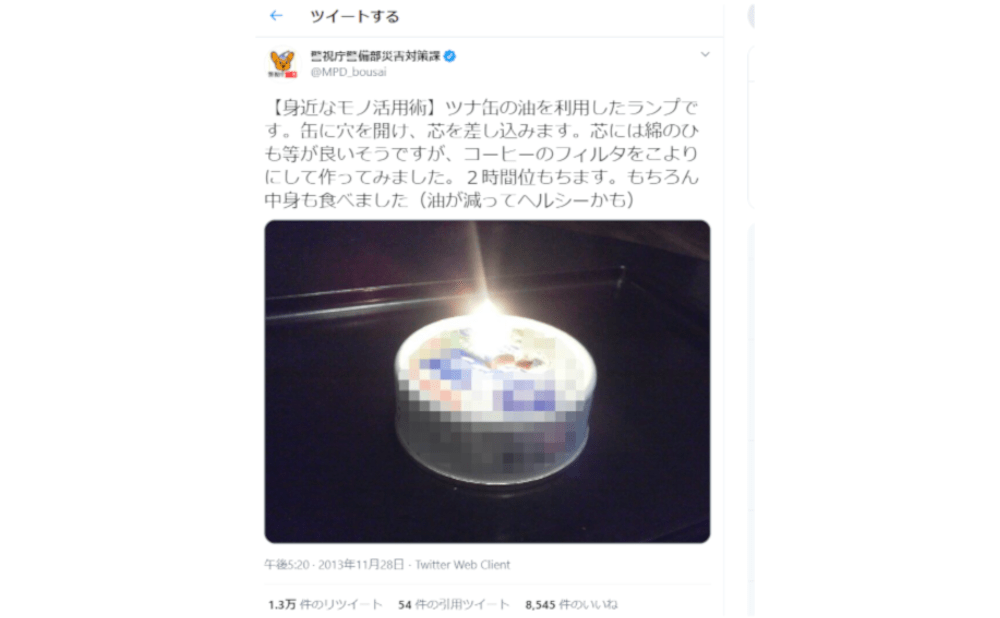View the 54 件の引用ツイート list
The height and width of the screenshot is (618, 1000).
point(453,604)
